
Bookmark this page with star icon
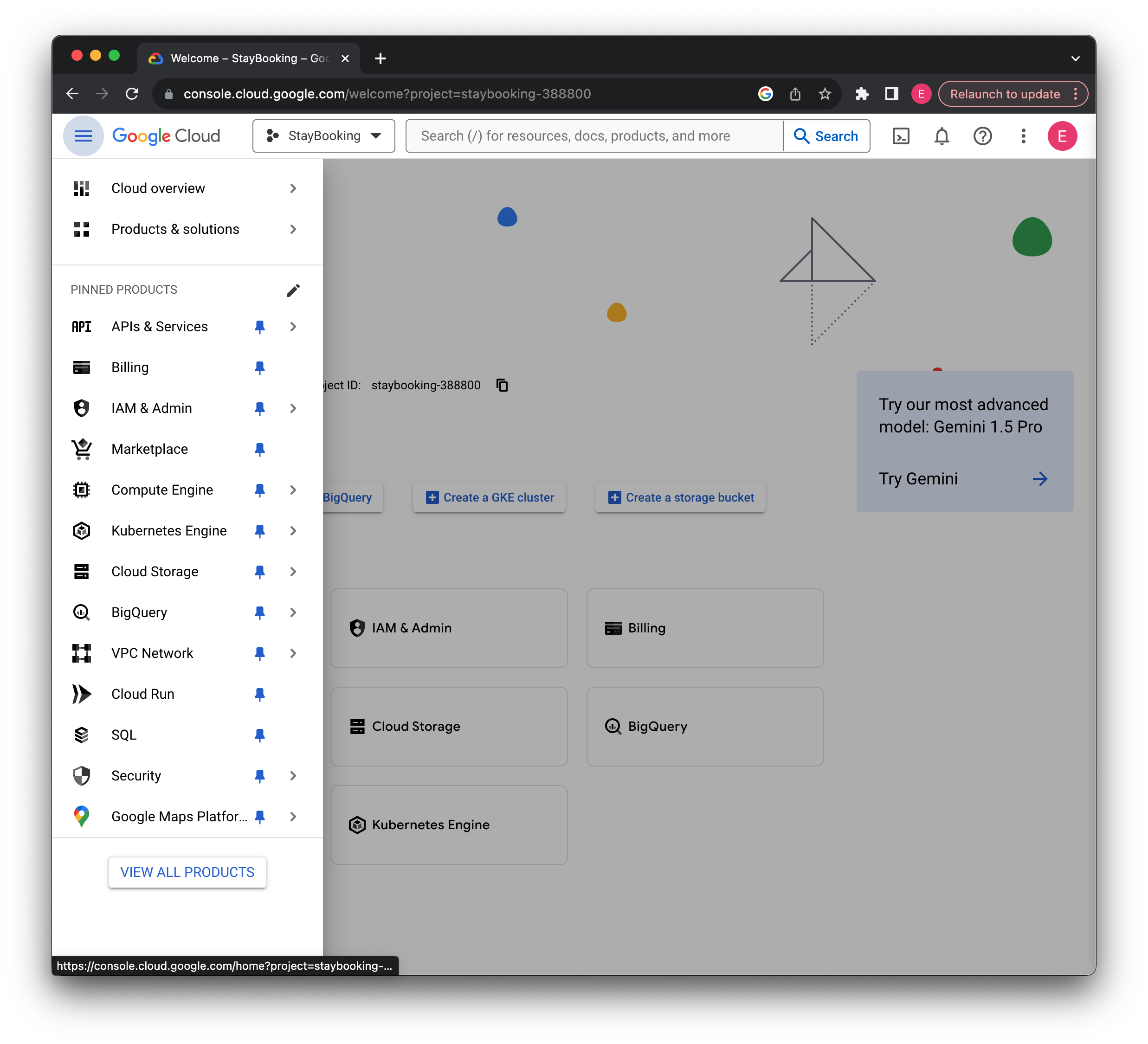pos(825,94)
